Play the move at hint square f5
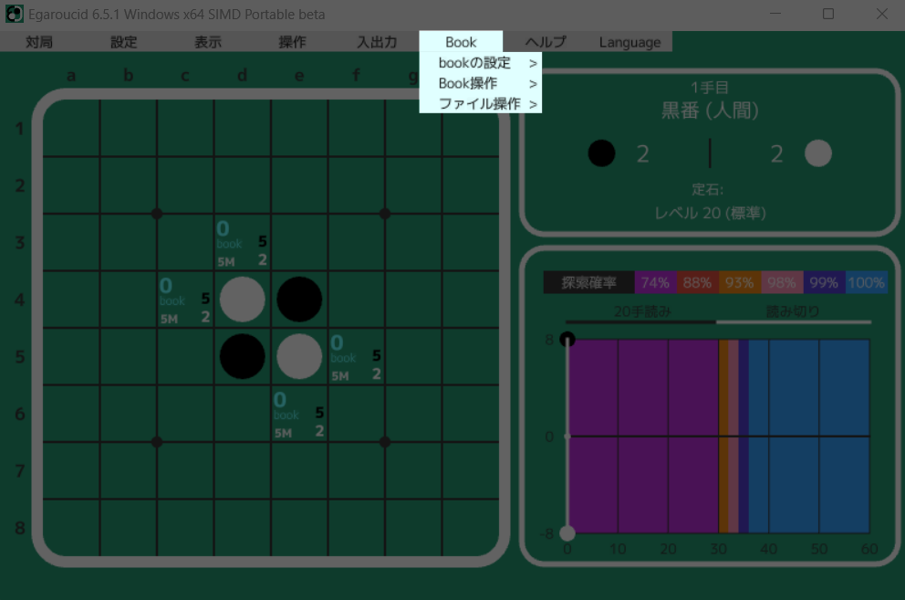Viewport: 905px width, 600px height. click(x=356, y=356)
